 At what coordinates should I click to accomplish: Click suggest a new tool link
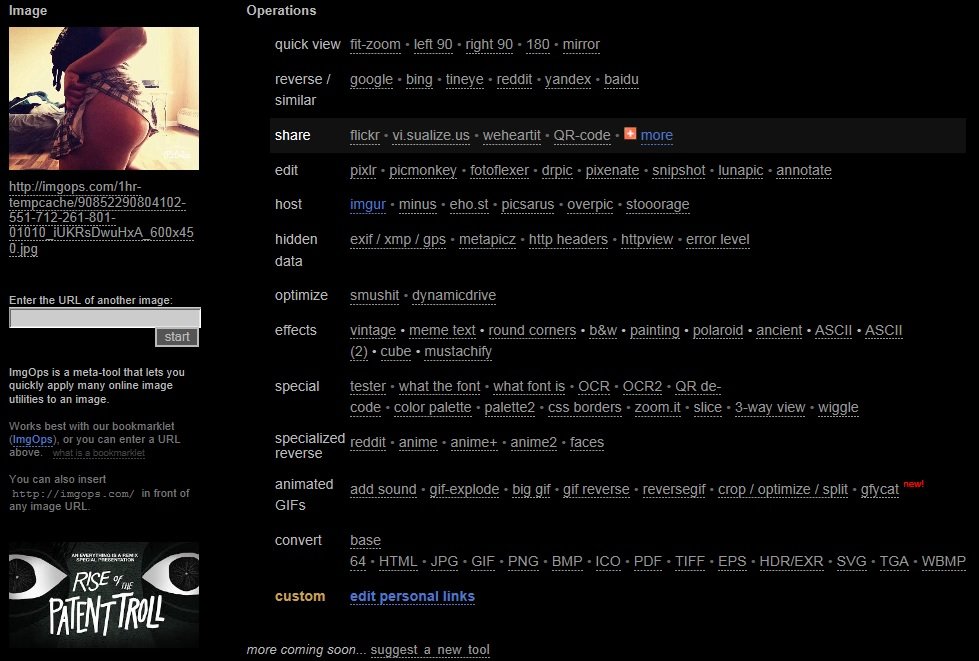[430, 650]
